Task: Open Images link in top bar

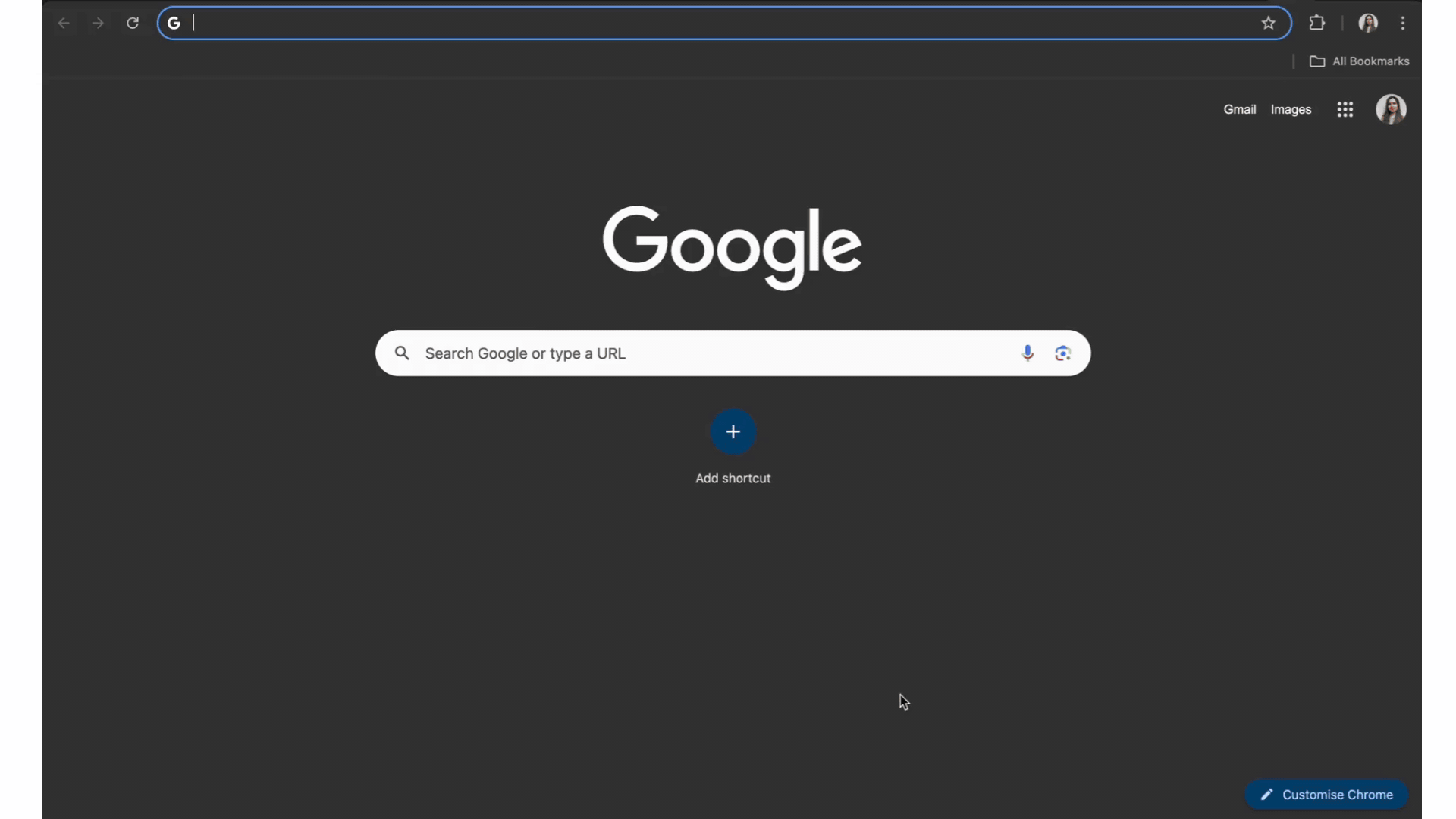Action: click(1290, 108)
